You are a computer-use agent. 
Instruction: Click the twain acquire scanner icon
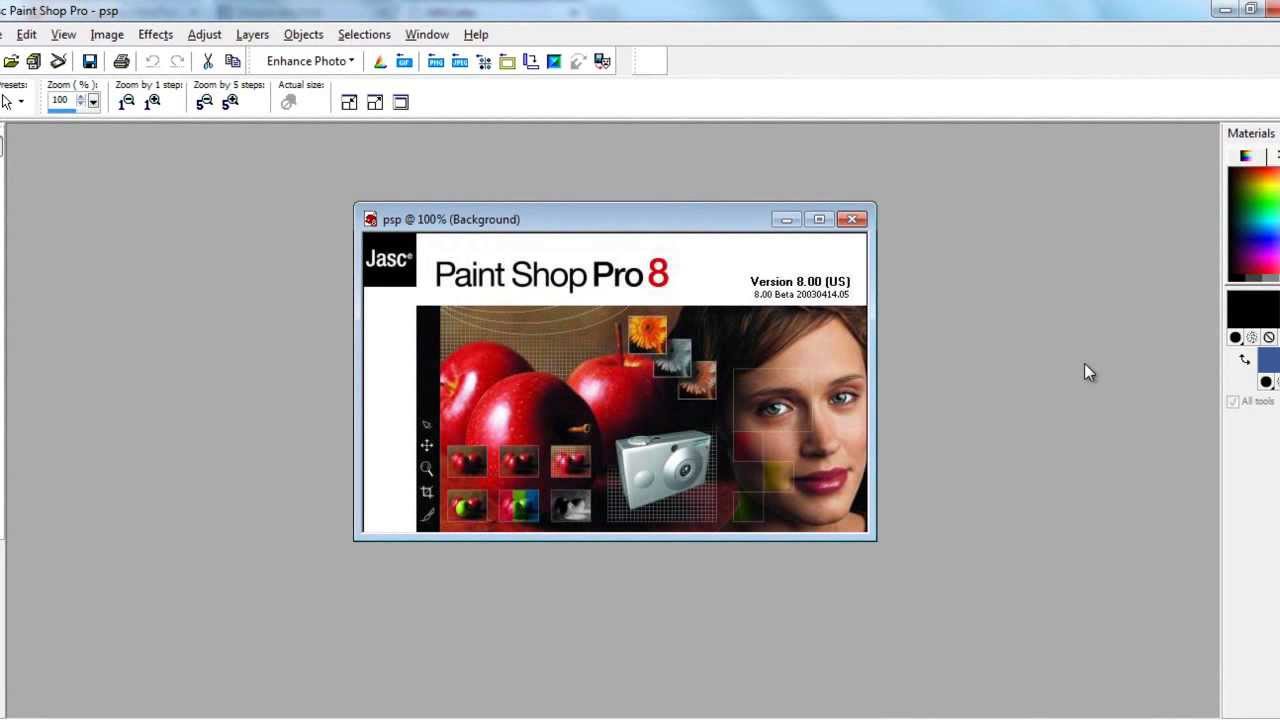click(x=58, y=62)
